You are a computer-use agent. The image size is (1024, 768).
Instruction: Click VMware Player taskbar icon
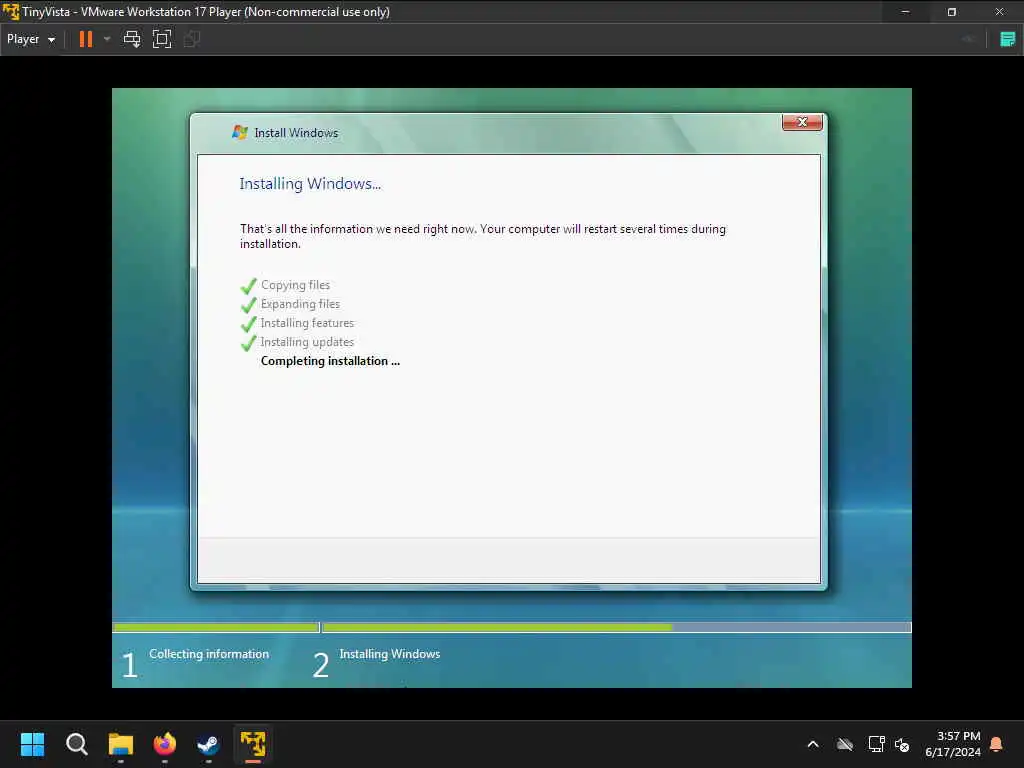[253, 744]
